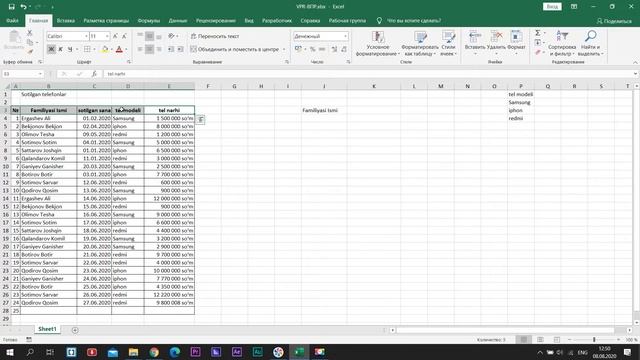Screen dimensions: 640x360
Task: Click Объединить и поместить в центре button
Action: [x=235, y=49]
